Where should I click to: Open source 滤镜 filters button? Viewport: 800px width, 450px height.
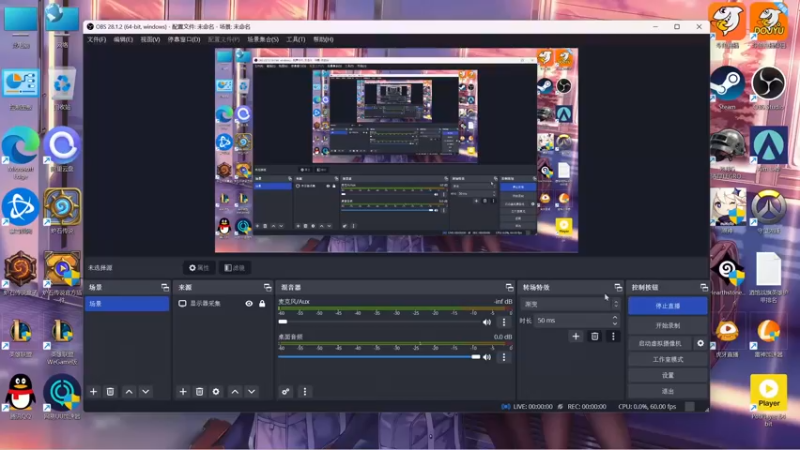[x=235, y=268]
